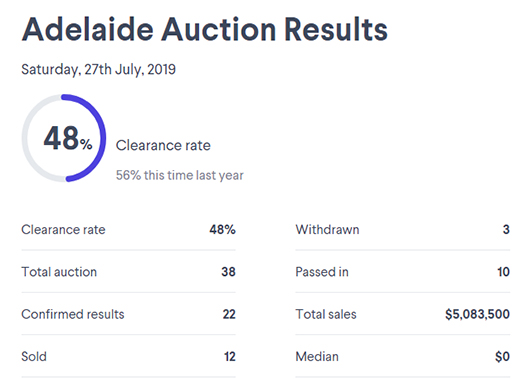
Task: Click the Total sales amount $5,083,500
Action: pos(477,314)
